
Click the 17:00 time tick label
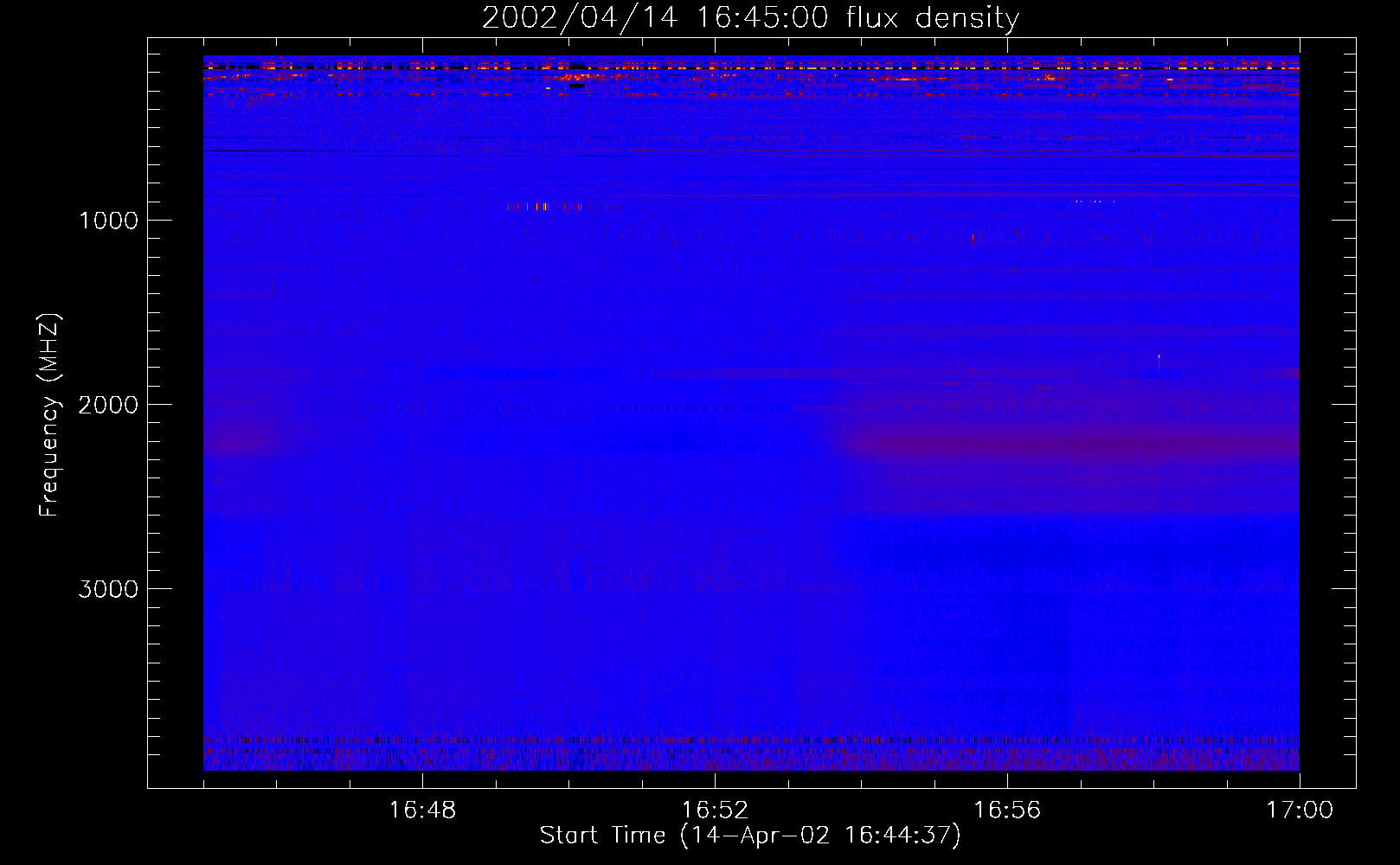pyautogui.click(x=1300, y=811)
